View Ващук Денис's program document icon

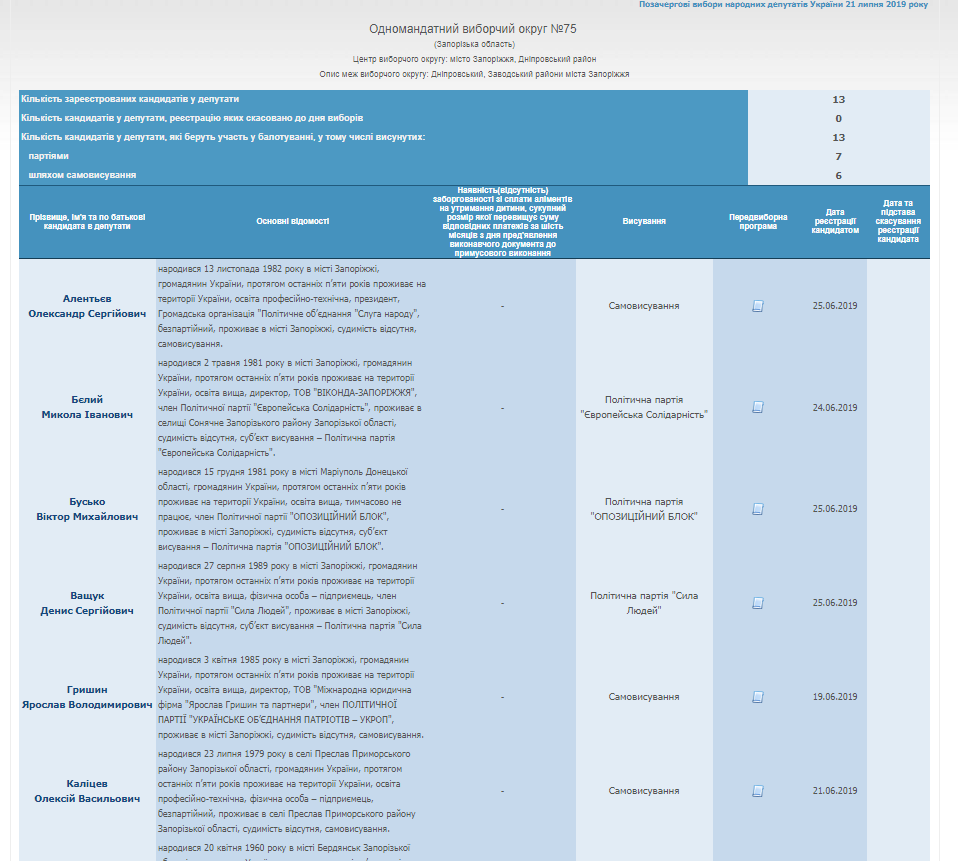click(758, 603)
